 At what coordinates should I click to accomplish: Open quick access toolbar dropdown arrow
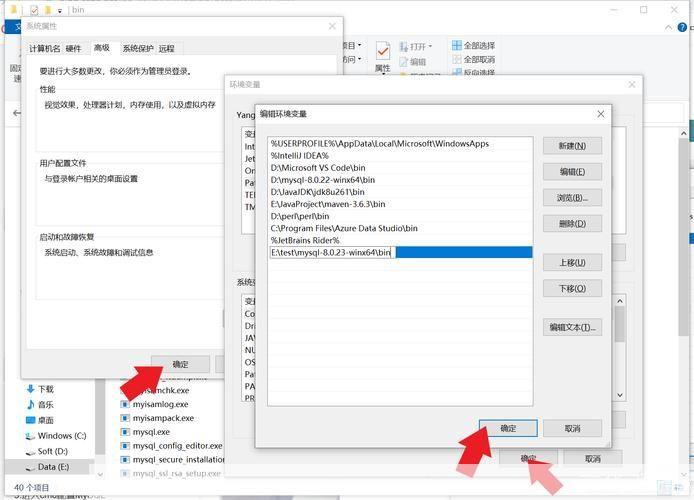(60, 10)
